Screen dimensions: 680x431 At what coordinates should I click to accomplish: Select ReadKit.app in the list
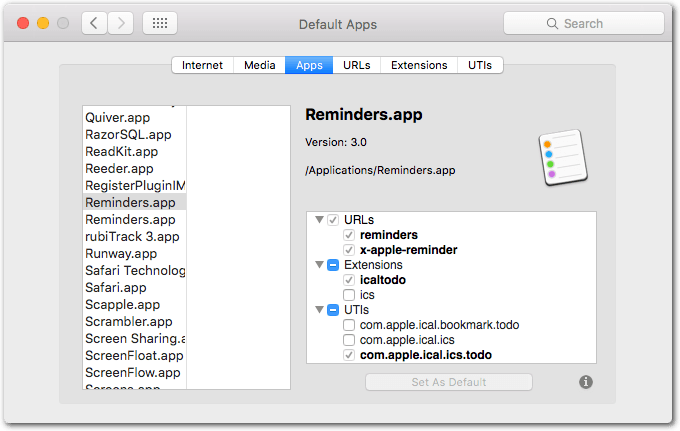(134, 152)
